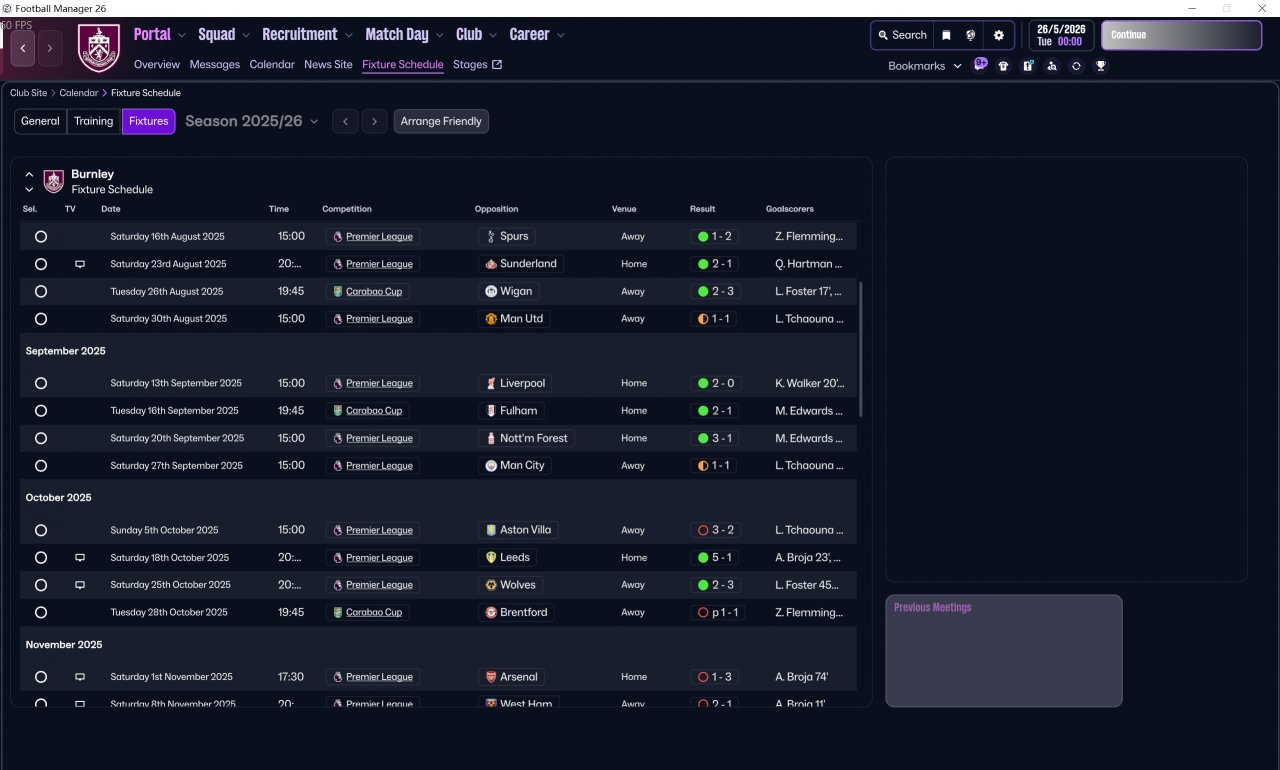The image size is (1280, 770).
Task: Select the radio button for Spurs fixture
Action: [x=41, y=237]
